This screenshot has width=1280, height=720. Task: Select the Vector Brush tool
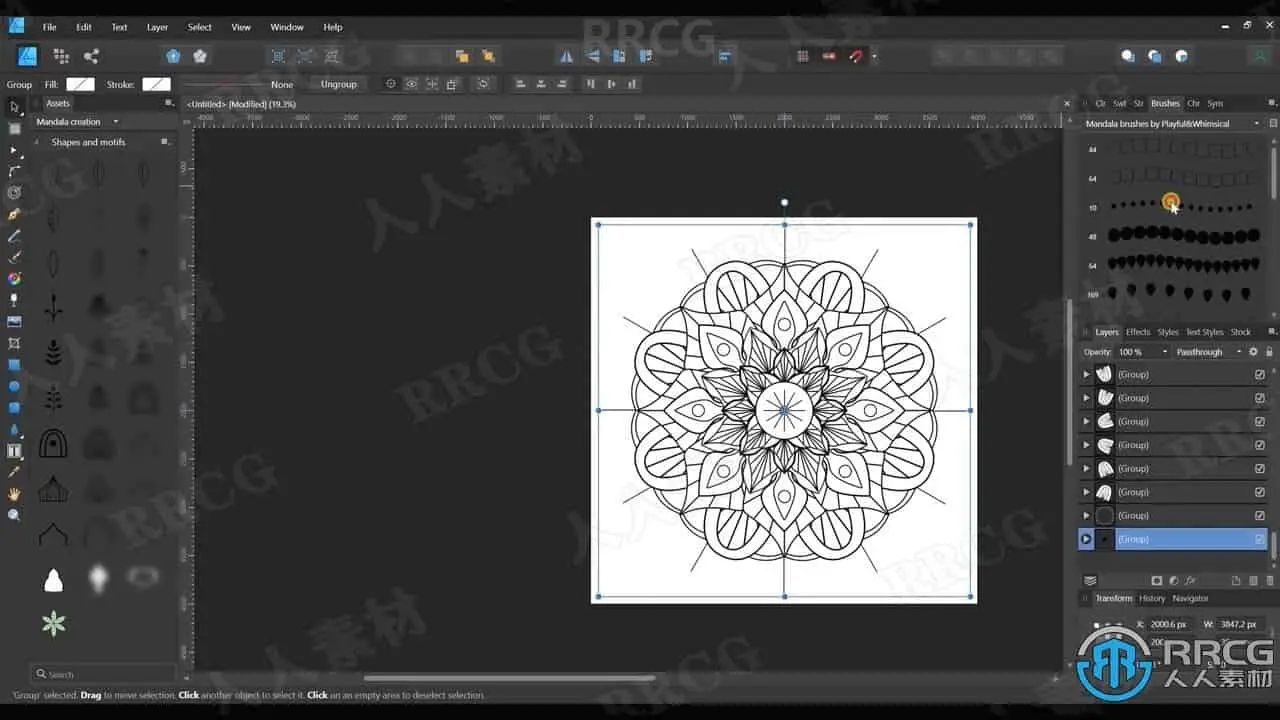(14, 257)
